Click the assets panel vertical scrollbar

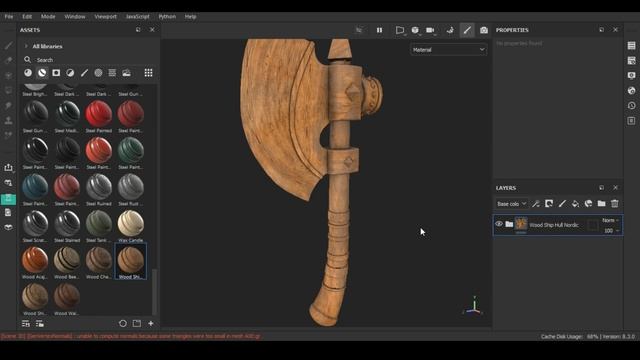click(154, 292)
